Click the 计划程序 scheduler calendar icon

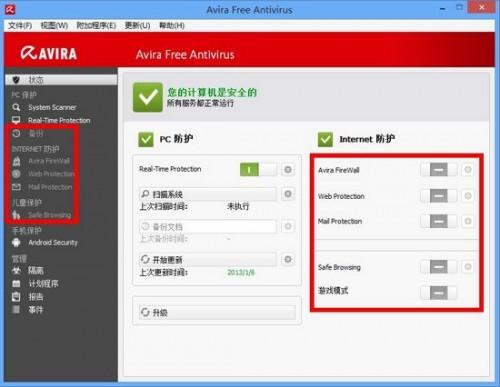pyautogui.click(x=16, y=284)
